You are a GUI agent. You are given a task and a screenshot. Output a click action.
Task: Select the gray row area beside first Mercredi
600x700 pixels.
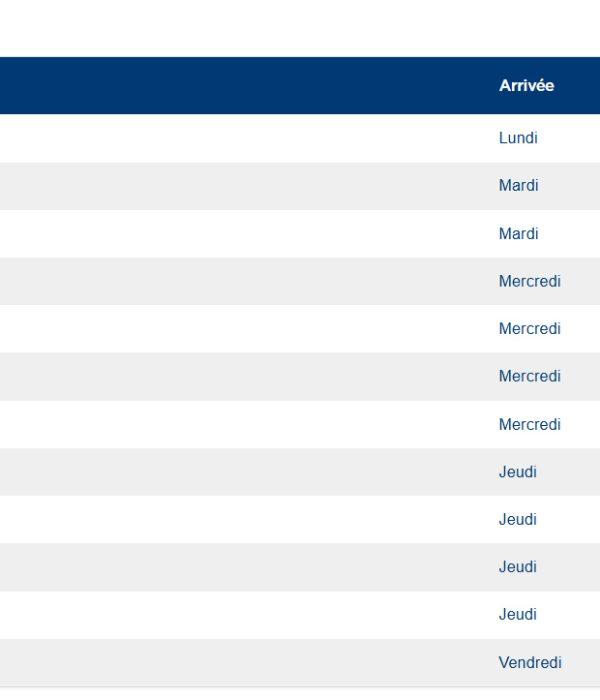[x=240, y=281]
